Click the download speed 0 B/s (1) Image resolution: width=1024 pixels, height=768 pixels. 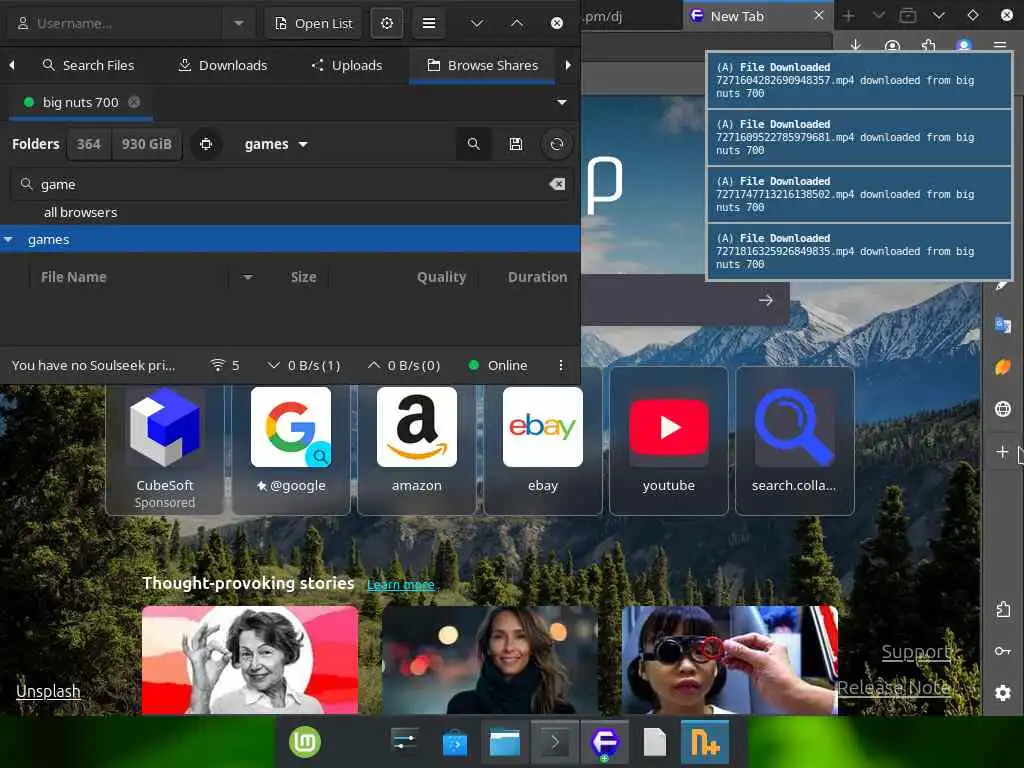[x=304, y=366]
